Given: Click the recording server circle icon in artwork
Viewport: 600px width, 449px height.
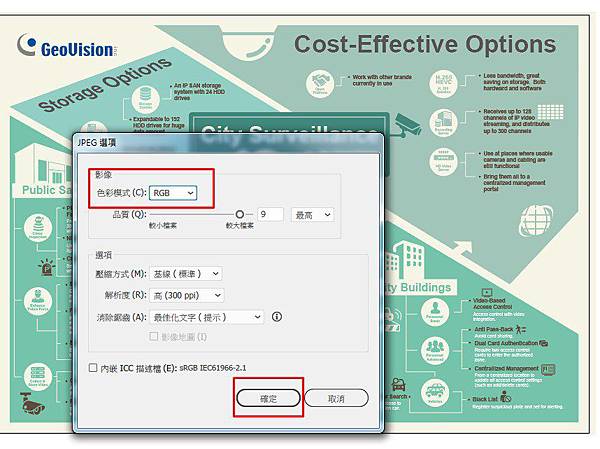Looking at the screenshot, I should click(443, 123).
